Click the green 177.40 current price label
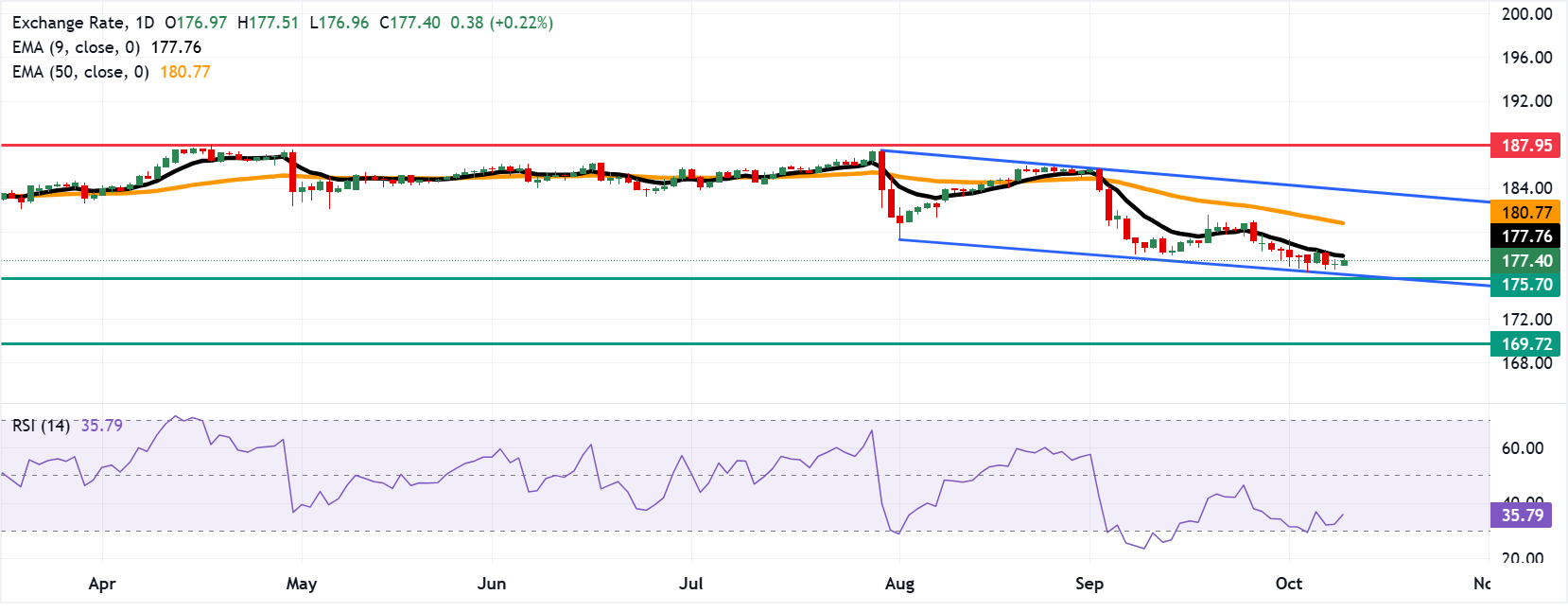 pos(1525,261)
